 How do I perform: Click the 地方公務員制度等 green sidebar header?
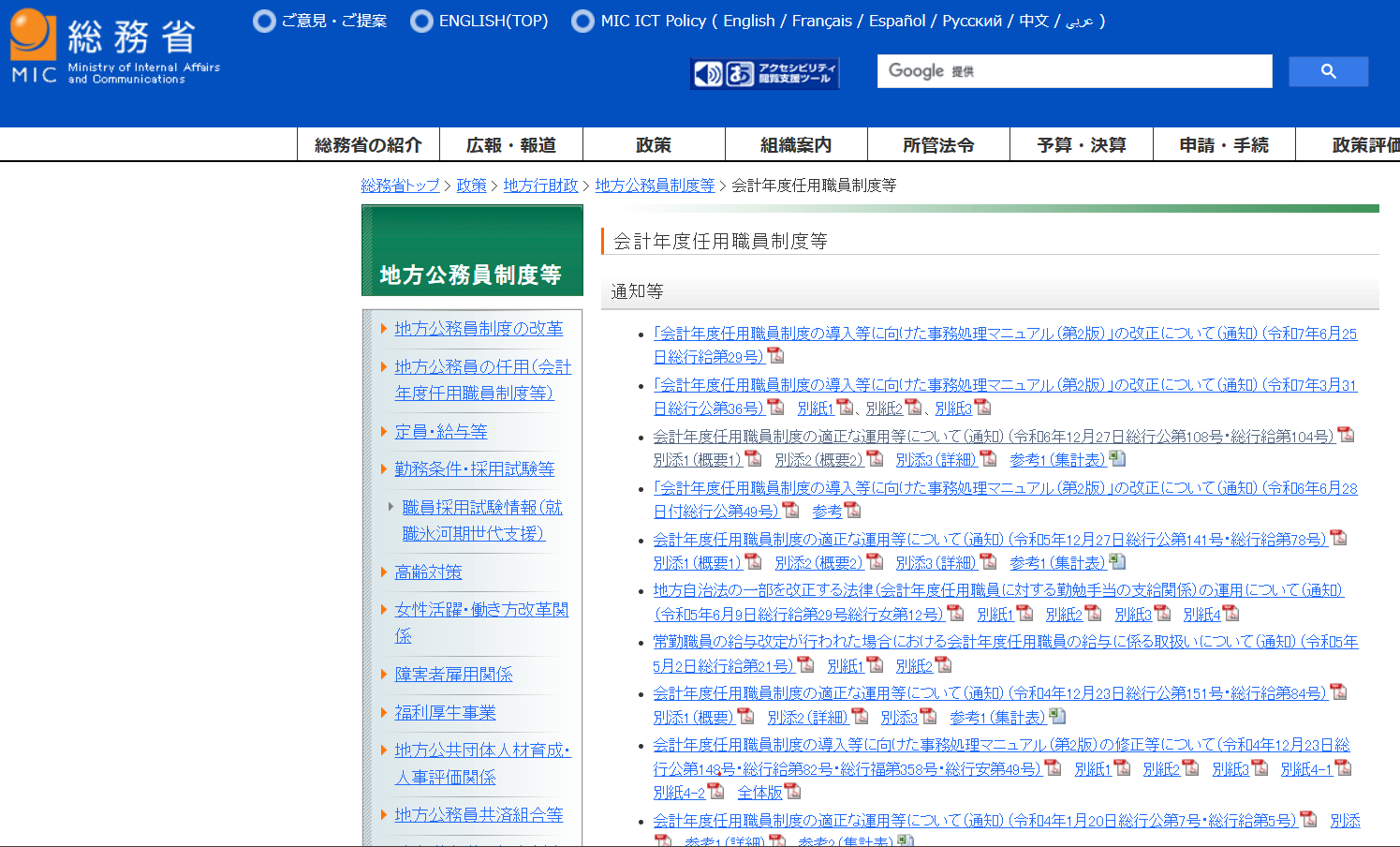pos(472,250)
